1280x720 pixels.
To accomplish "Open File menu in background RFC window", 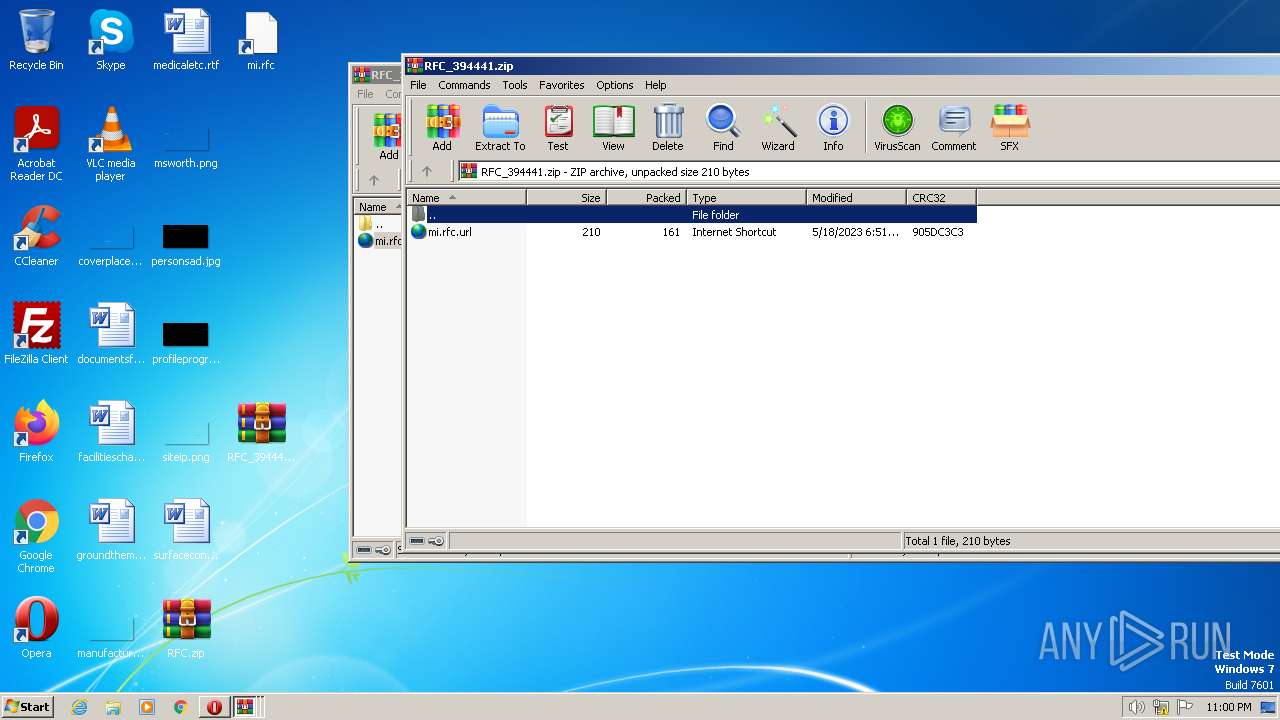I will tap(366, 94).
